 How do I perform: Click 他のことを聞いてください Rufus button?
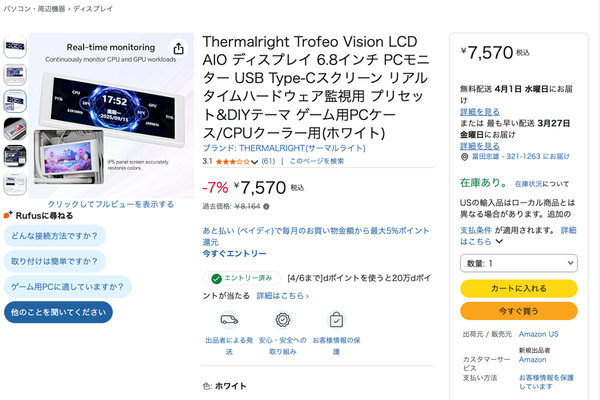(x=58, y=312)
